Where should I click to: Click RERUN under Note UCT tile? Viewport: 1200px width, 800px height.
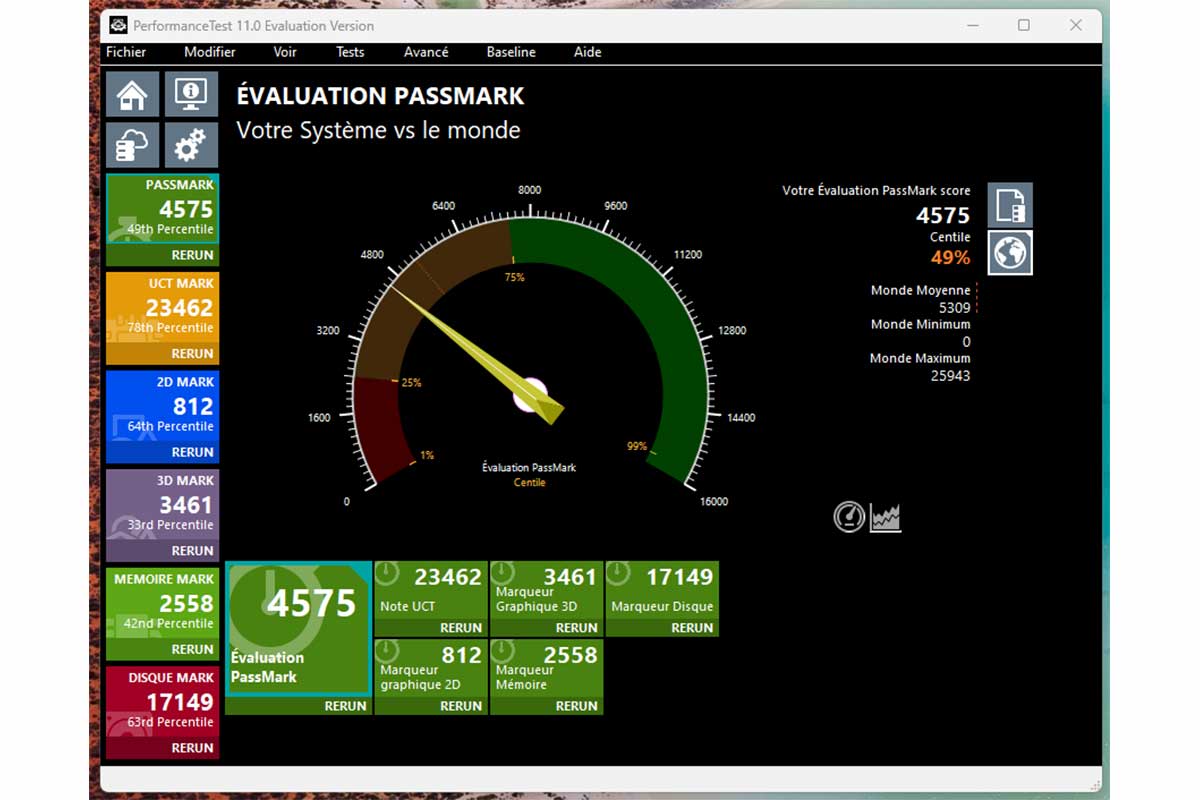[461, 628]
